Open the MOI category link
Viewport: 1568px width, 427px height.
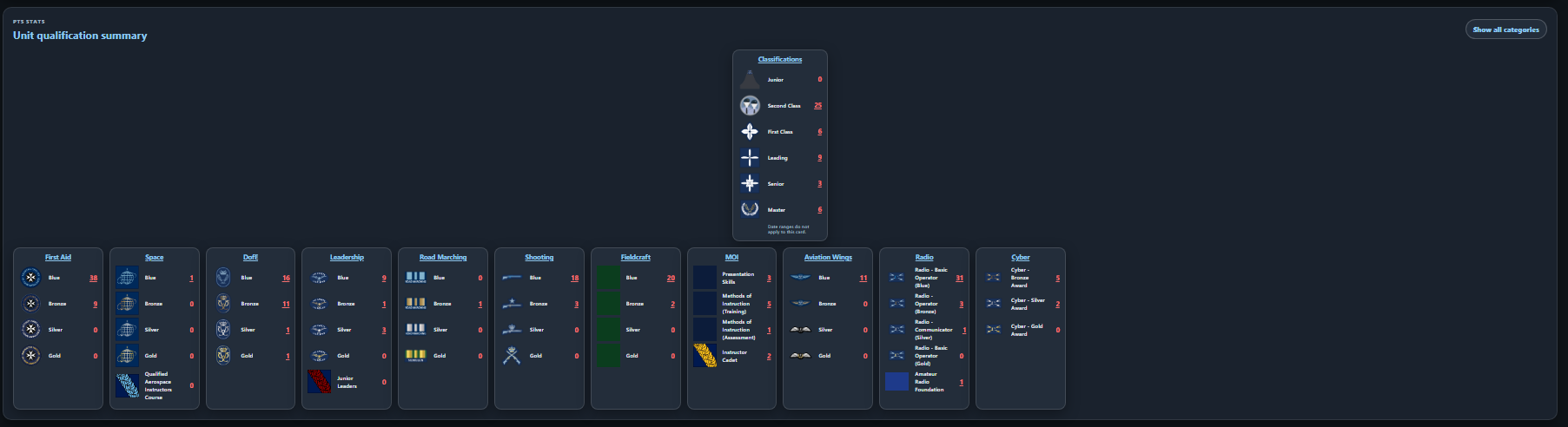(x=732, y=257)
